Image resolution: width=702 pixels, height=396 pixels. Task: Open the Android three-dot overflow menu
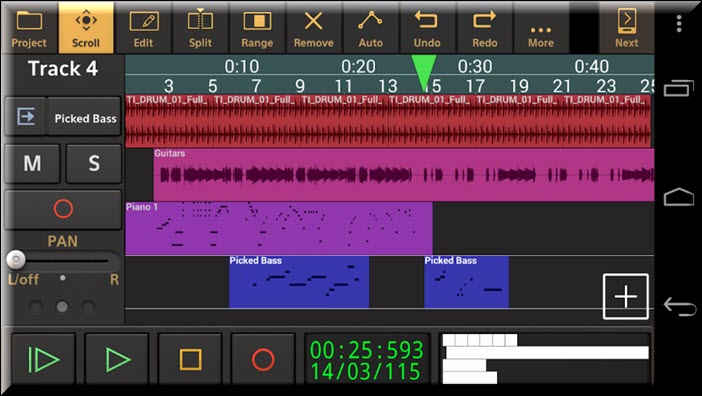(x=679, y=23)
